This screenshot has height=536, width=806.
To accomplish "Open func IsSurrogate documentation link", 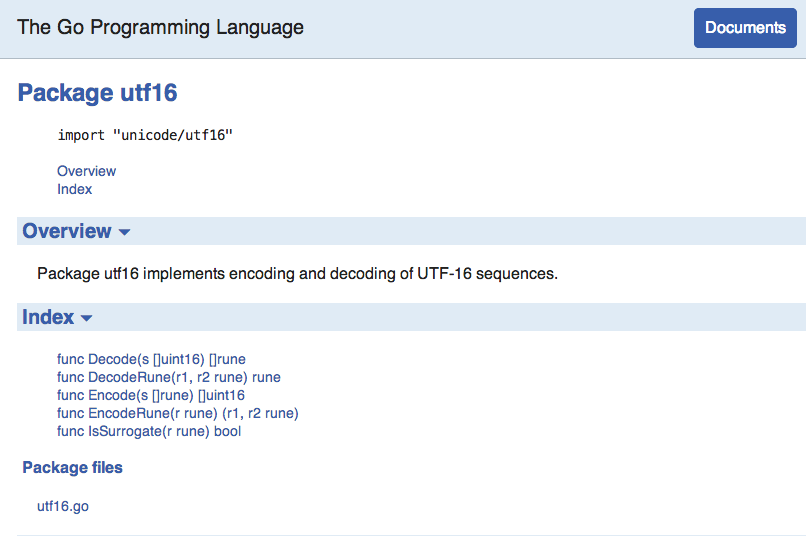I will point(149,431).
